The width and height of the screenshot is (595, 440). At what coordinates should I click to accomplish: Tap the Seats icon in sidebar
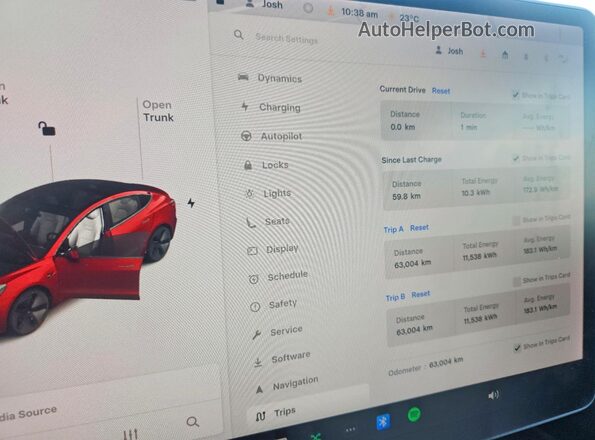point(251,222)
